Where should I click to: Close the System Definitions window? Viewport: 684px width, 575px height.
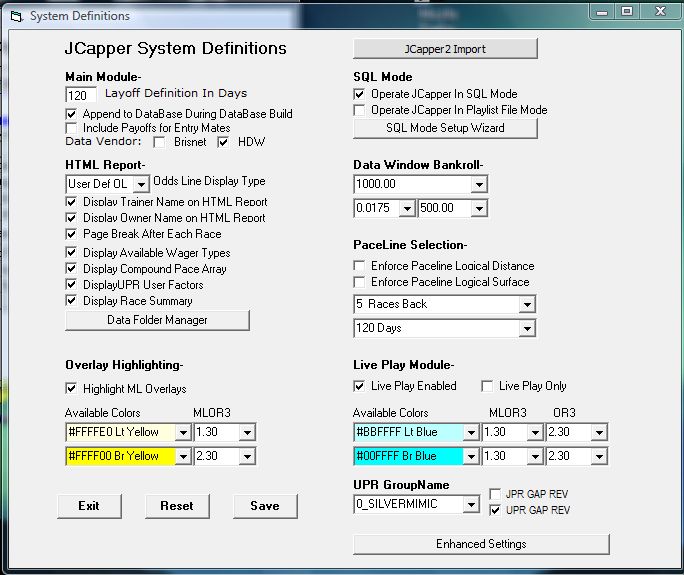661,12
